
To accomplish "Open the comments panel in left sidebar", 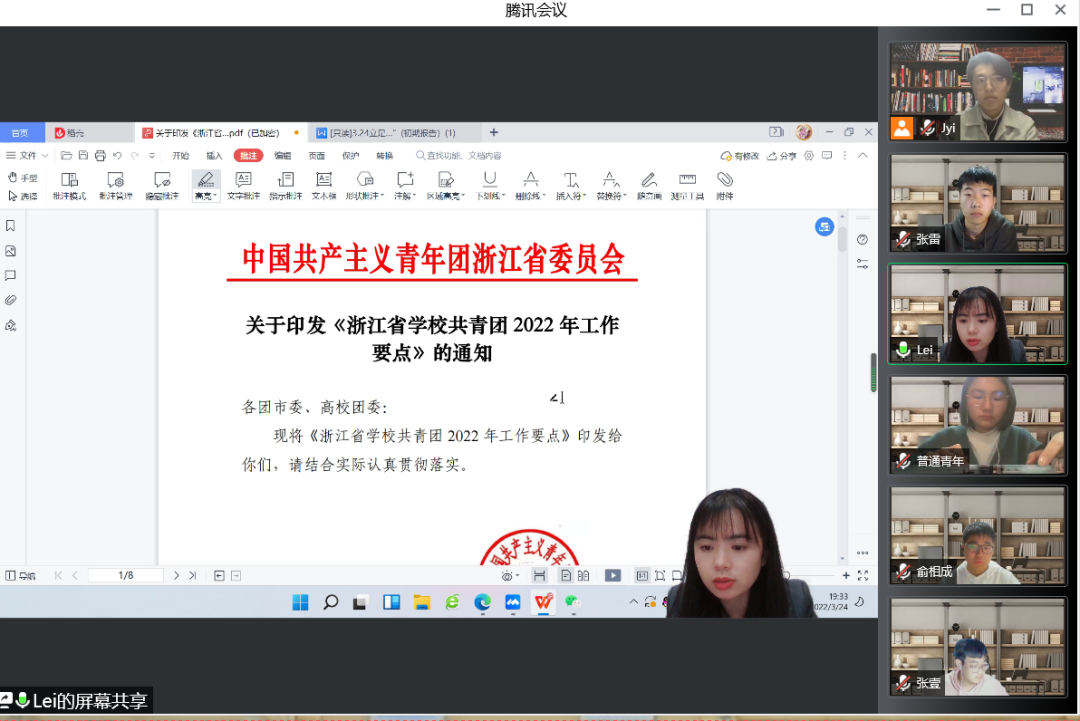I will (10, 275).
